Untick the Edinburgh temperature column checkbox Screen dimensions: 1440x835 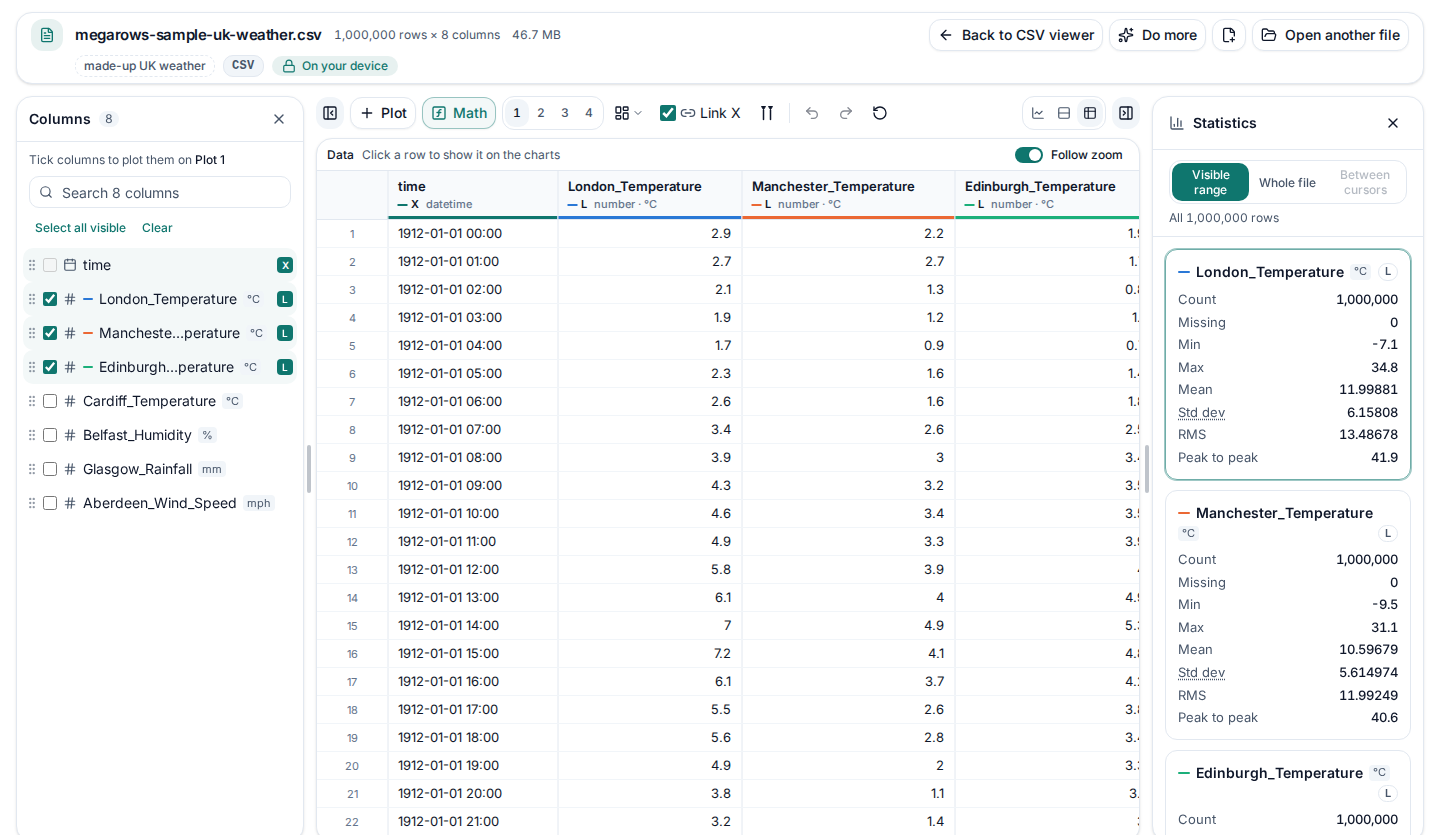(50, 367)
